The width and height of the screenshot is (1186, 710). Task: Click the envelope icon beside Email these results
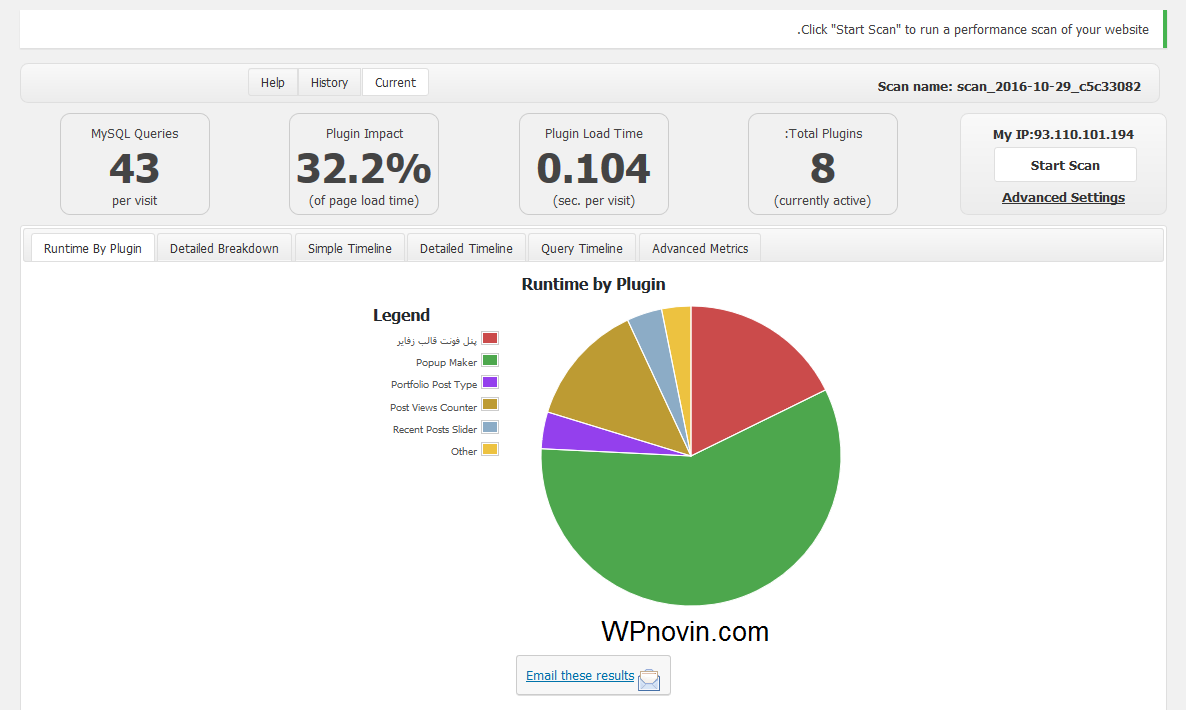(648, 680)
